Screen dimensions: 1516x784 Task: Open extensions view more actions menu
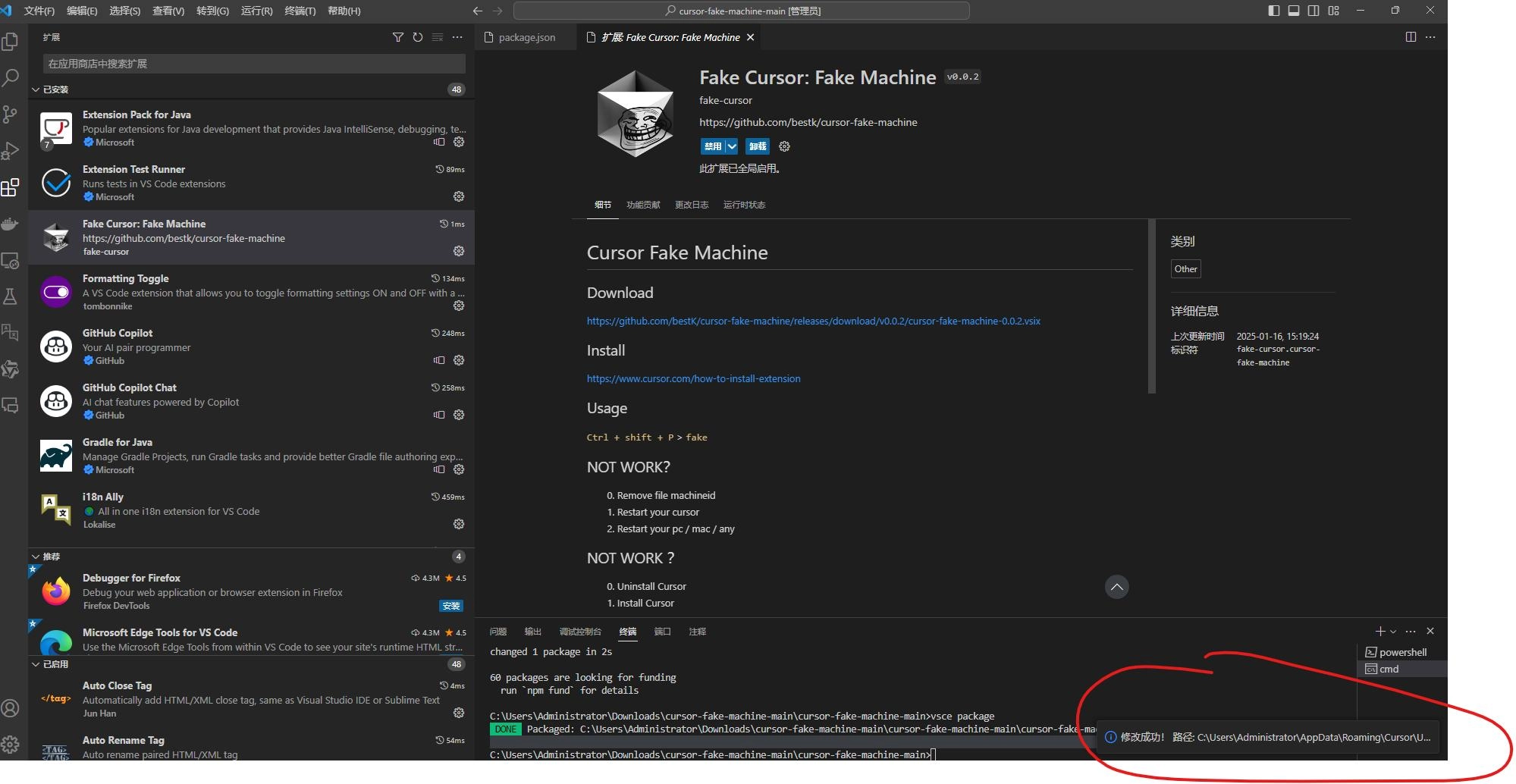click(457, 37)
